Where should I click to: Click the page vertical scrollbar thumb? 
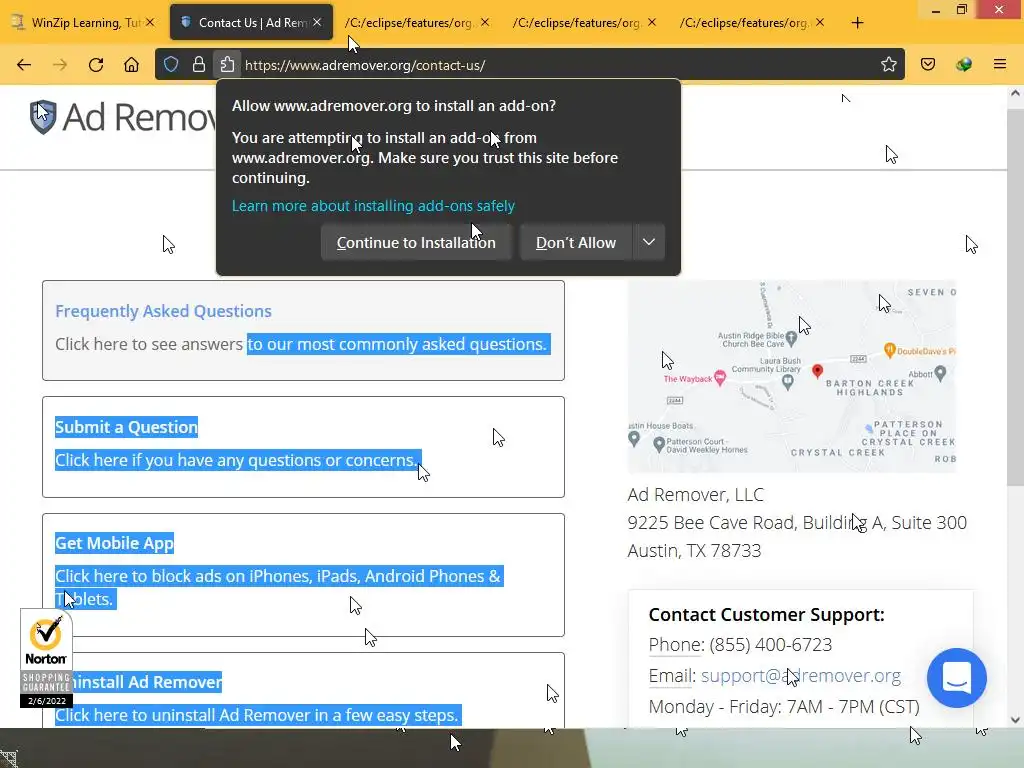click(x=1015, y=297)
